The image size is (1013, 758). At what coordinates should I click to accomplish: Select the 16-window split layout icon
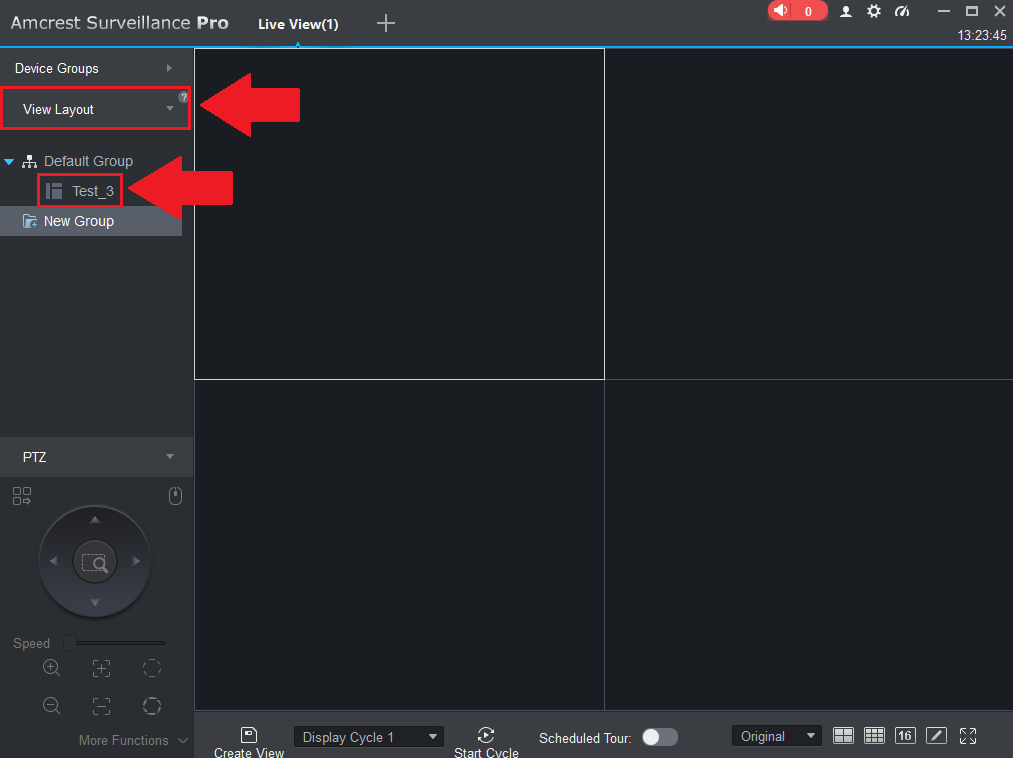905,736
